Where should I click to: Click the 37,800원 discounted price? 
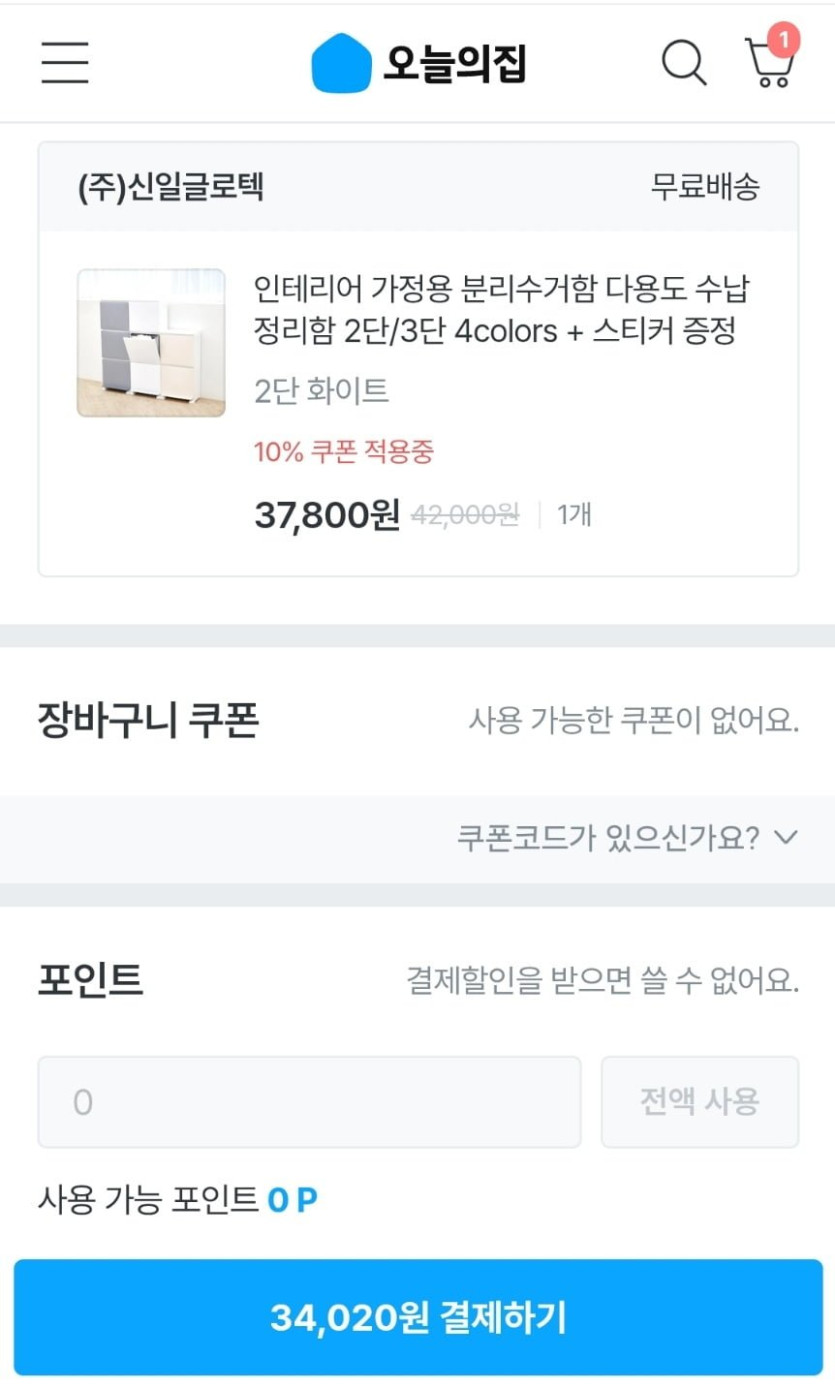(327, 516)
